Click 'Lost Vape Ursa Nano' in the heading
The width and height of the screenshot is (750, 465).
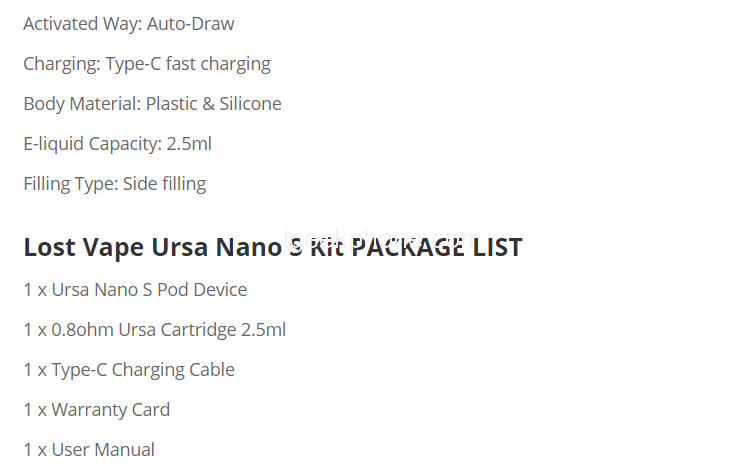tap(150, 247)
